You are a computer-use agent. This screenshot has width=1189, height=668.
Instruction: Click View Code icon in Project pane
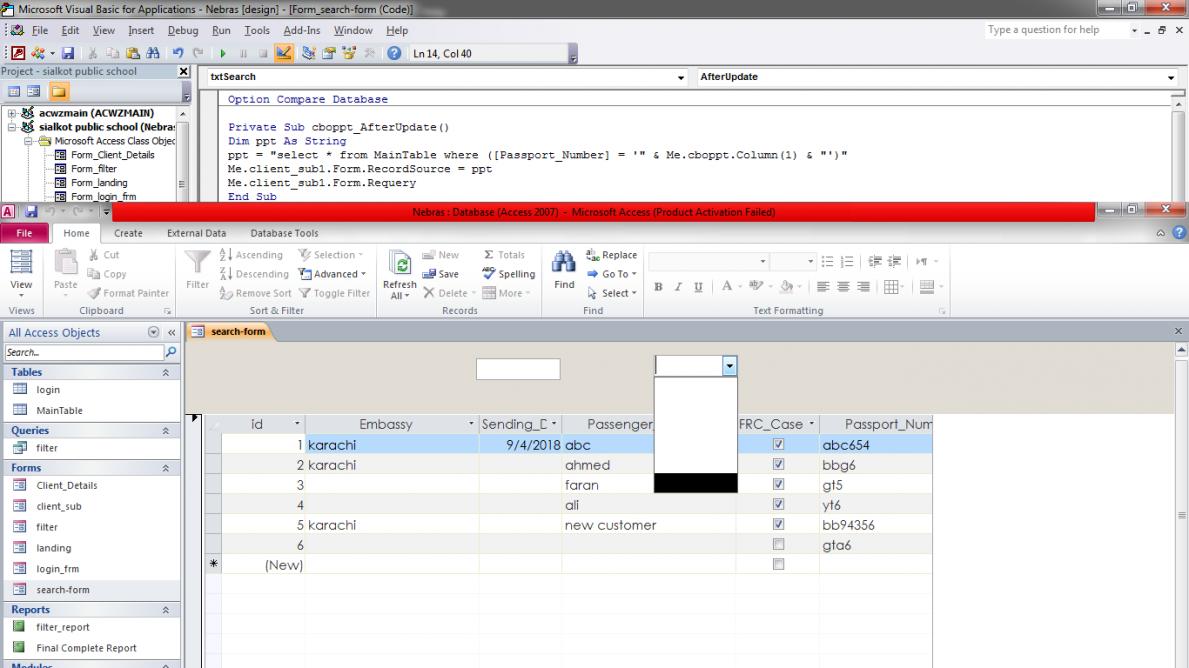pos(14,92)
